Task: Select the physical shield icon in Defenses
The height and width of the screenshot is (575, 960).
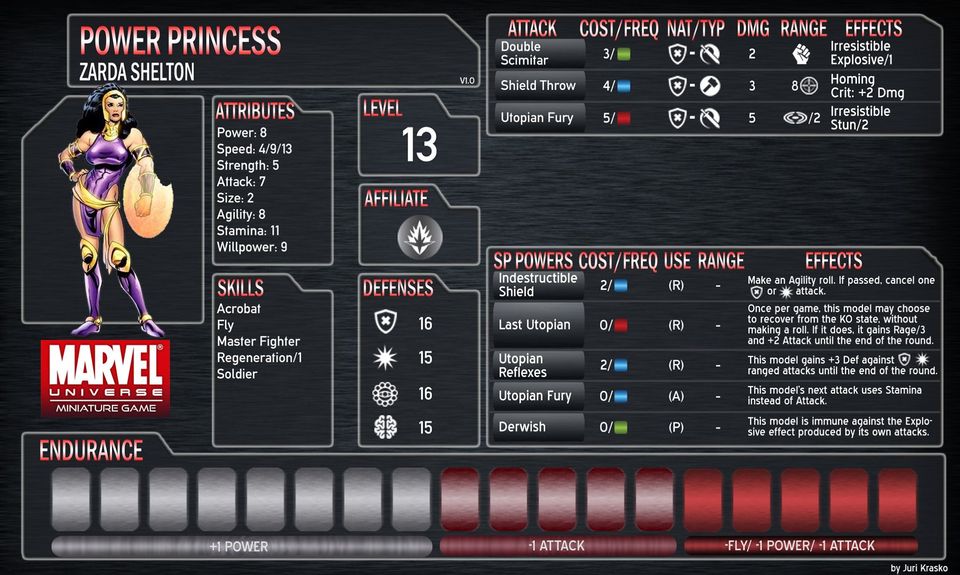Action: point(386,322)
